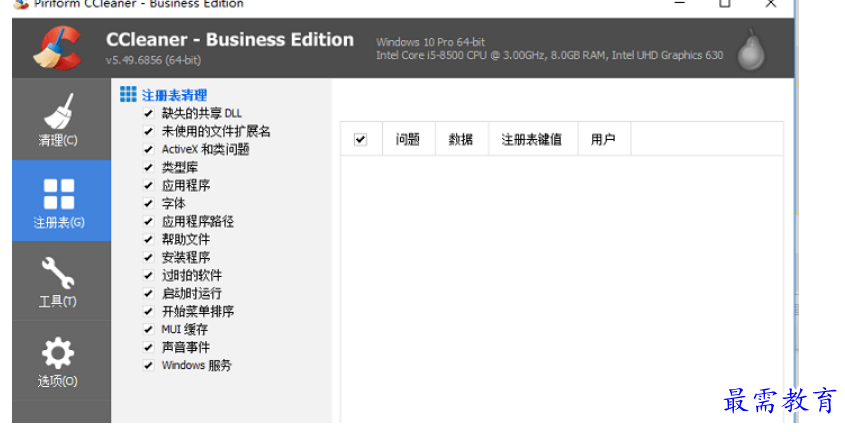This screenshot has width=845, height=432.
Task: Toggle 安装程序 checkbox
Action: tap(148, 257)
